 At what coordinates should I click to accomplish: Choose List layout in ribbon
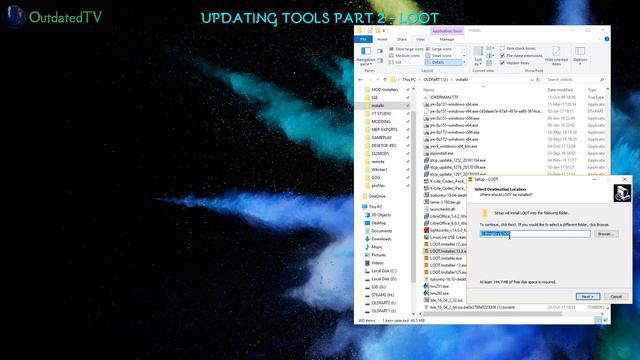396,62
